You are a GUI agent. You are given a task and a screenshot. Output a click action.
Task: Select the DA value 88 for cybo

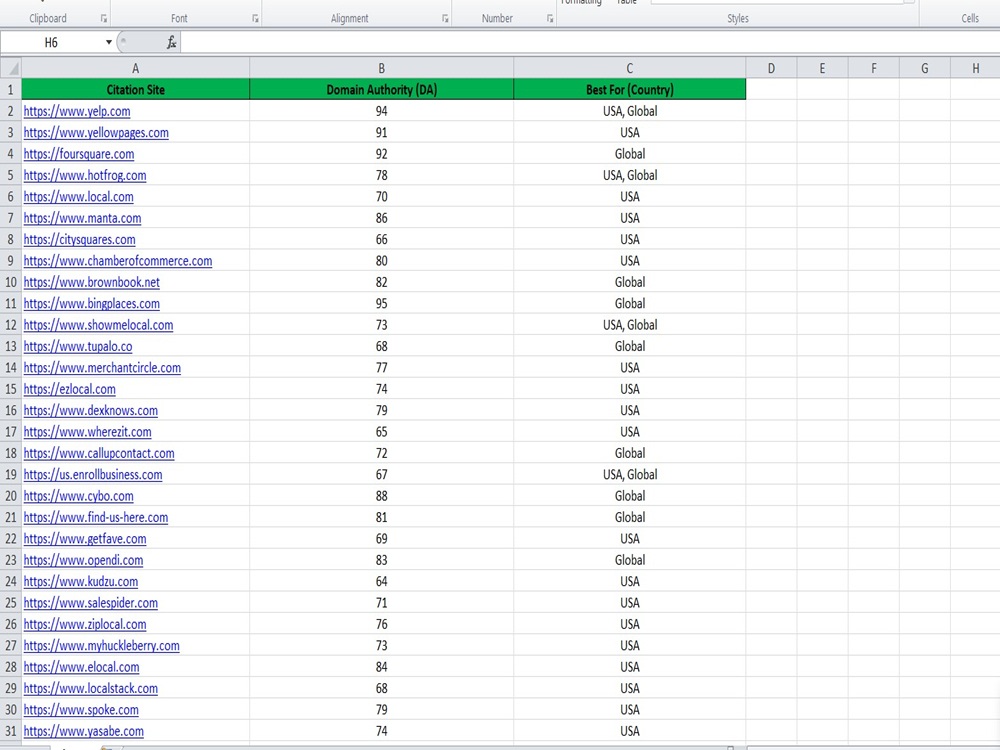381,496
